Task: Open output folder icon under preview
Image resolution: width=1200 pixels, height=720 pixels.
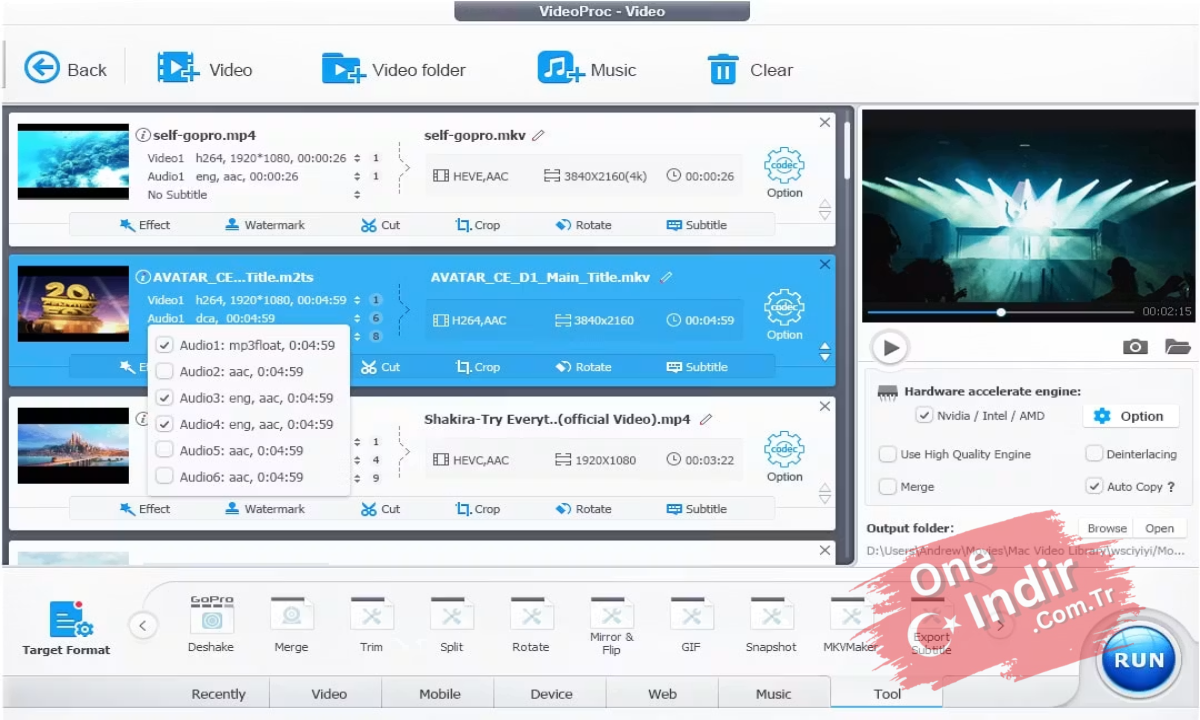Action: 1177,347
